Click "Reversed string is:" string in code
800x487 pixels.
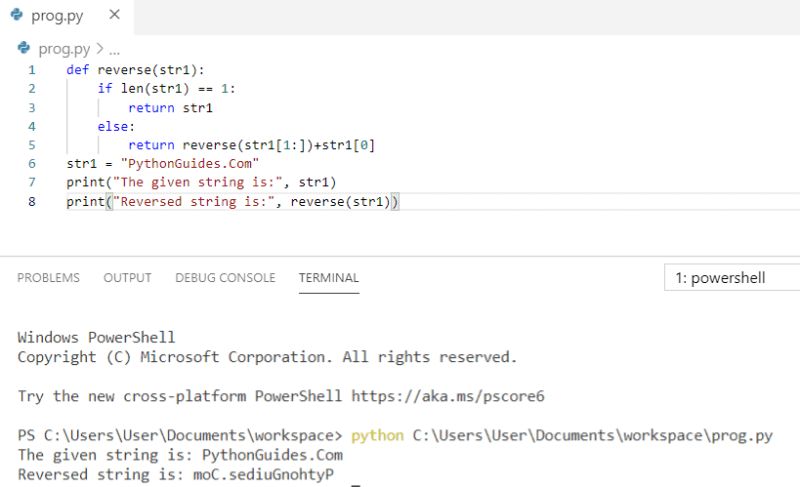[193, 201]
